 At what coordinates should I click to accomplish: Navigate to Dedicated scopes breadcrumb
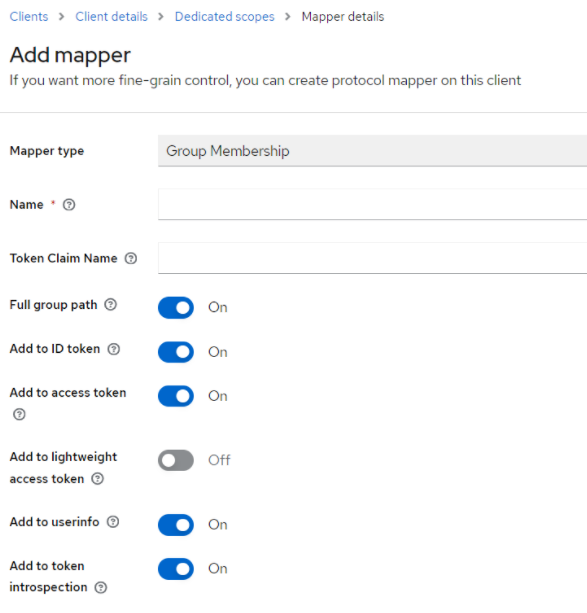(224, 17)
